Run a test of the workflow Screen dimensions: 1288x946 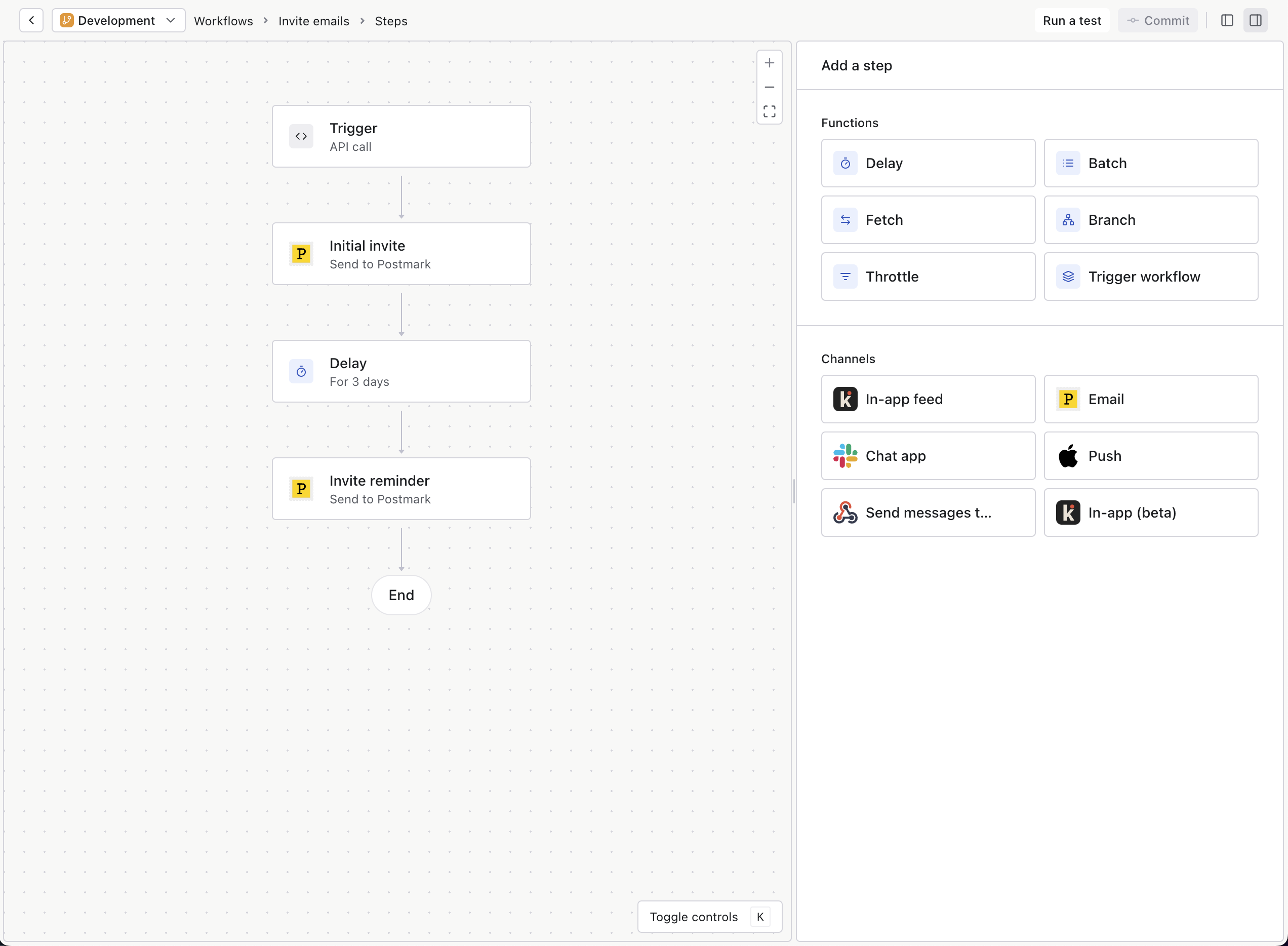(x=1072, y=20)
